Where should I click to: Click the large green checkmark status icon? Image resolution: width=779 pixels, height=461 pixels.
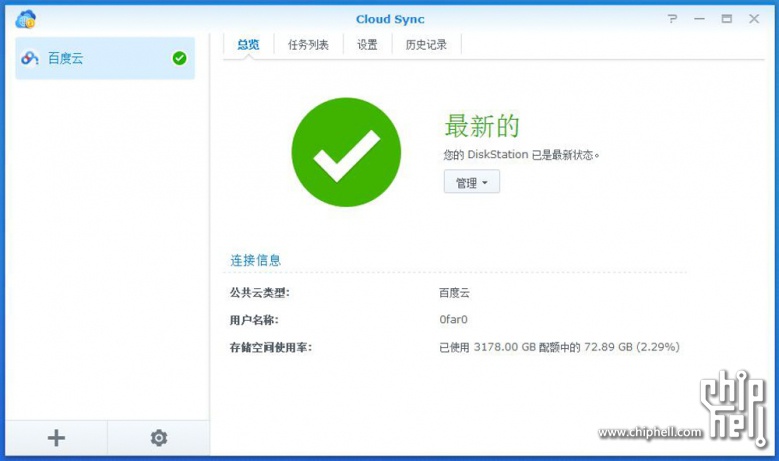tap(346, 152)
